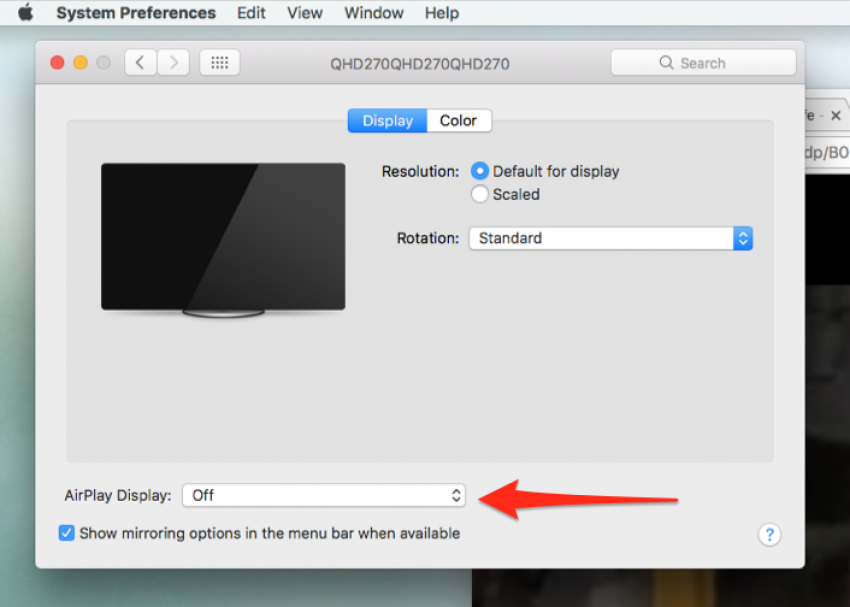Click the magnifying glass in the Search field
Viewport: 850px width, 607px height.
667,62
